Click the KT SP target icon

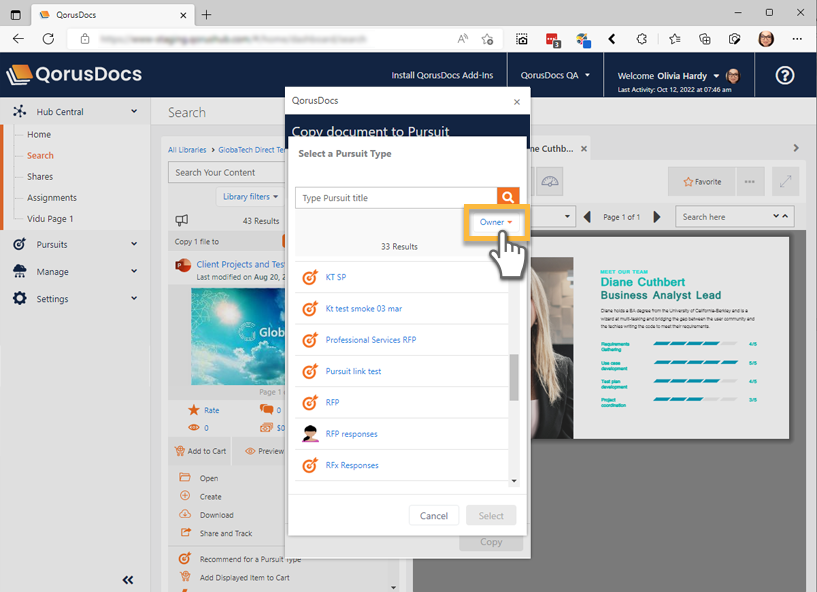click(310, 277)
